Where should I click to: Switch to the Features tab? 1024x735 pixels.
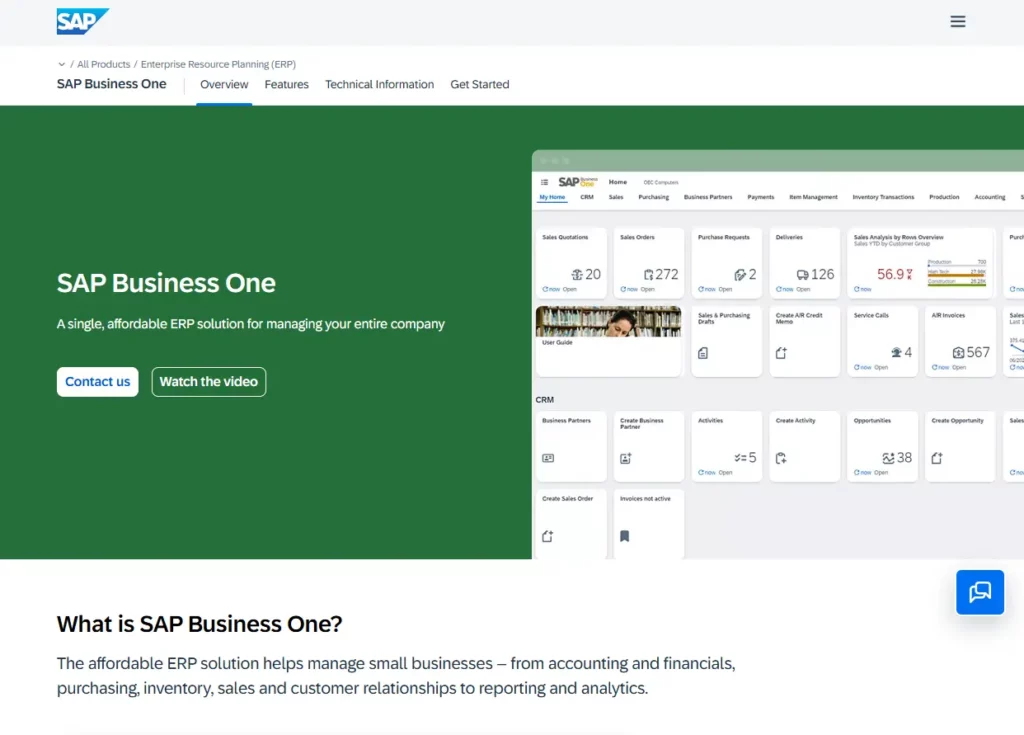(287, 84)
